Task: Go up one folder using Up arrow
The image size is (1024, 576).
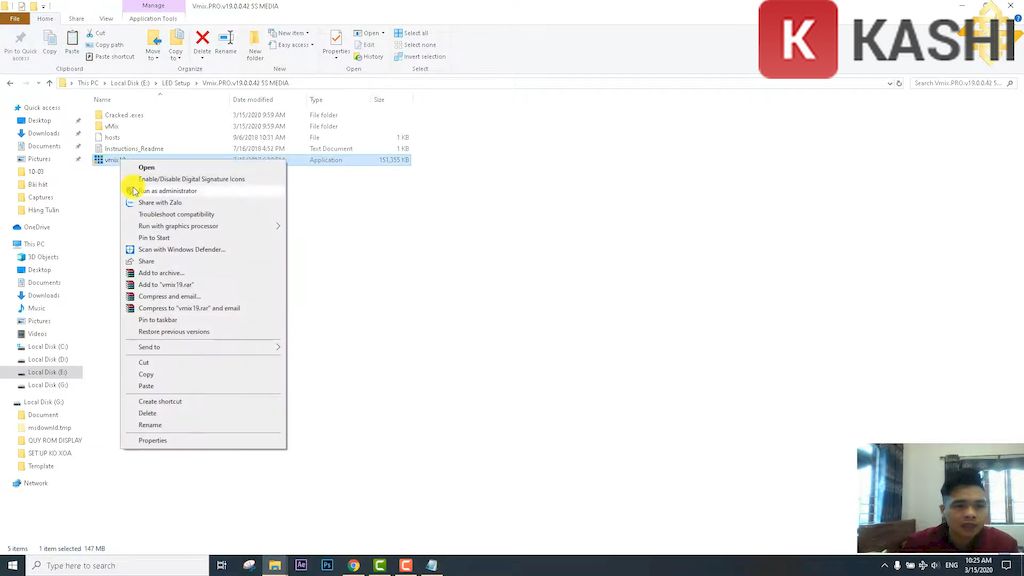Action: [50, 83]
